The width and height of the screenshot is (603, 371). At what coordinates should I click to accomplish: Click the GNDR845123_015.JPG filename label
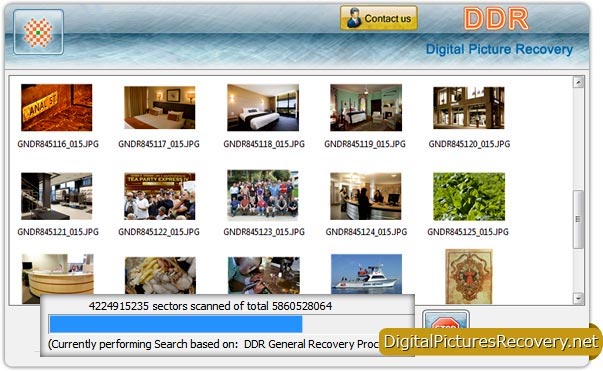(264, 232)
